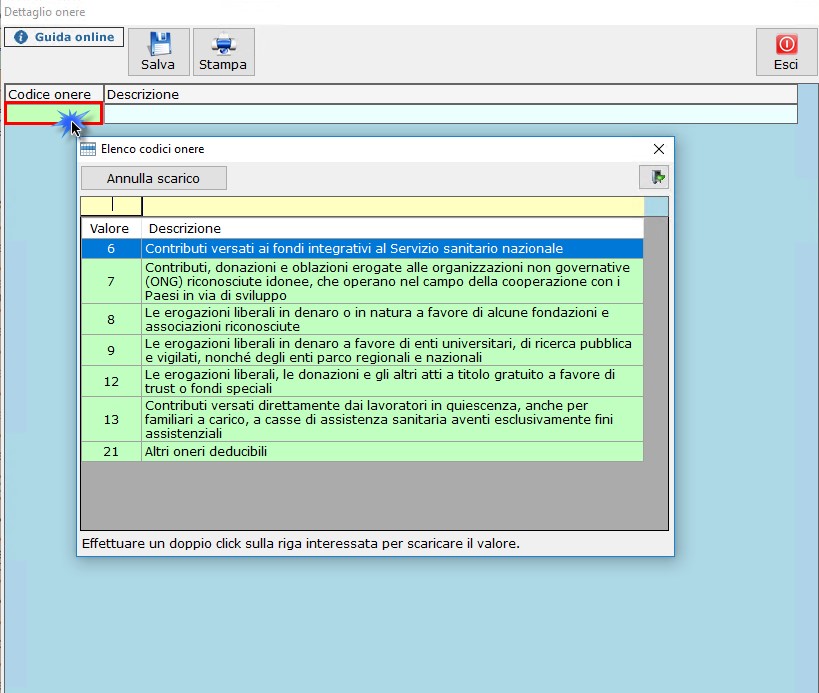Click the Stampa printer button
The image size is (819, 693).
pyautogui.click(x=224, y=52)
